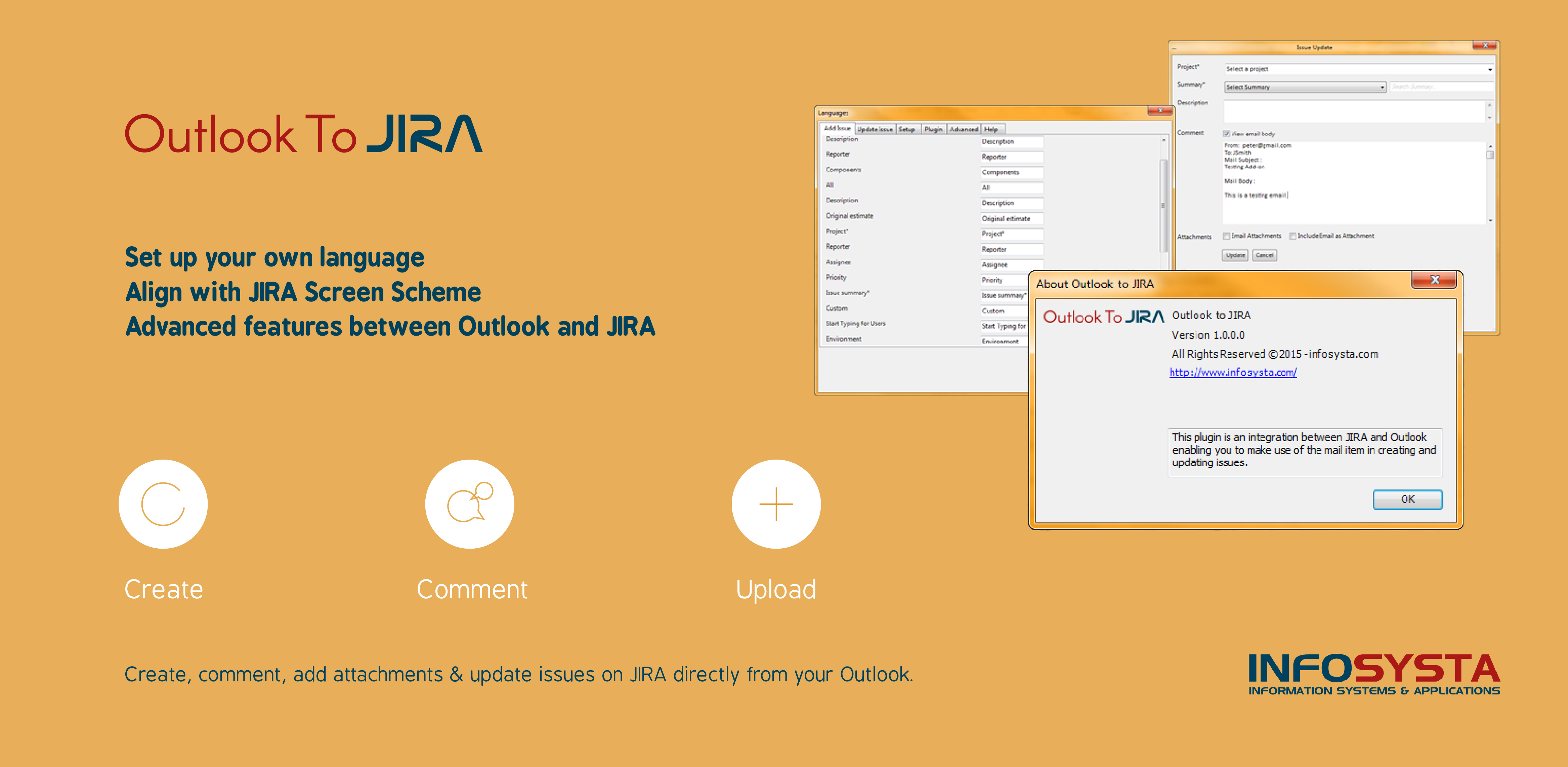1568x767 pixels.
Task: Click the empty Description text area in Issue Update
Action: 1354,112
